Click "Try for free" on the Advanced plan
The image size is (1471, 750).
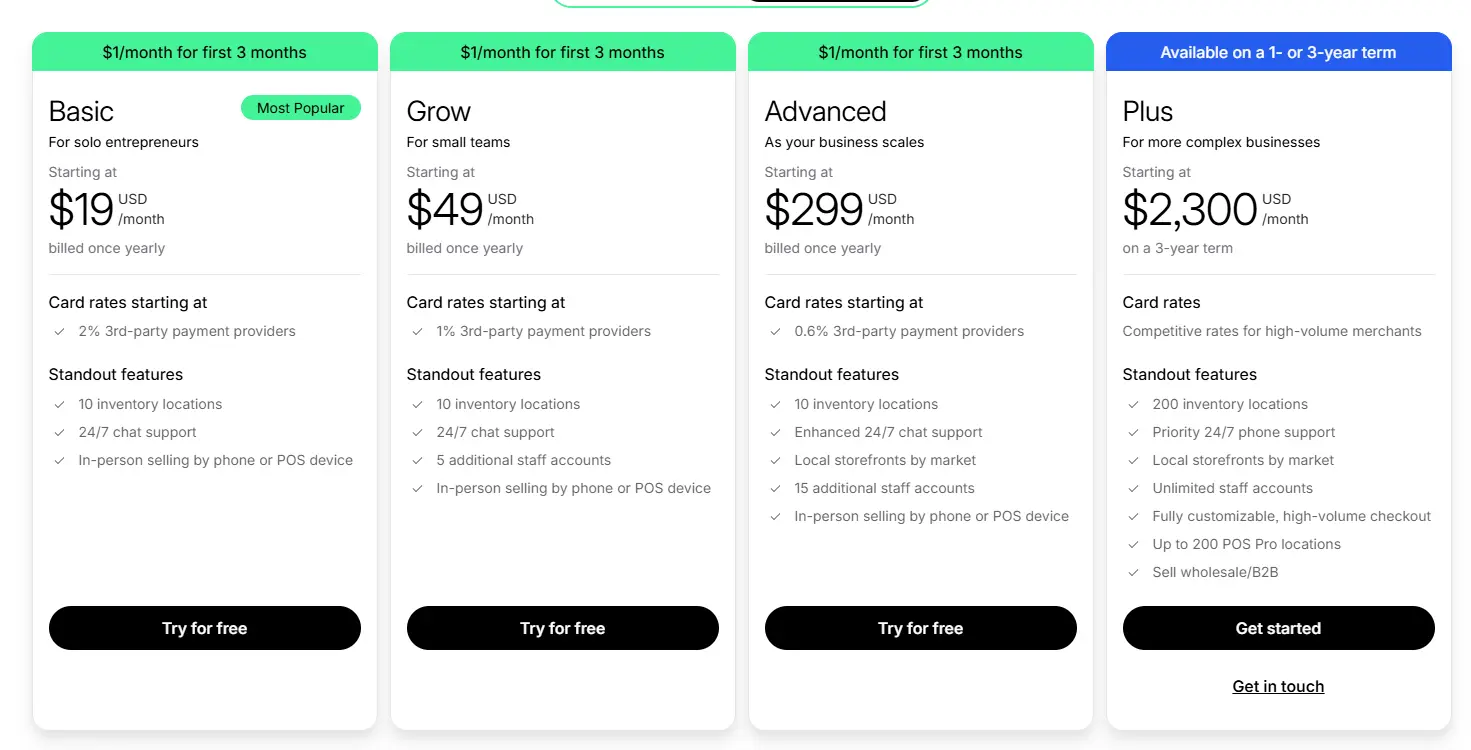click(920, 628)
